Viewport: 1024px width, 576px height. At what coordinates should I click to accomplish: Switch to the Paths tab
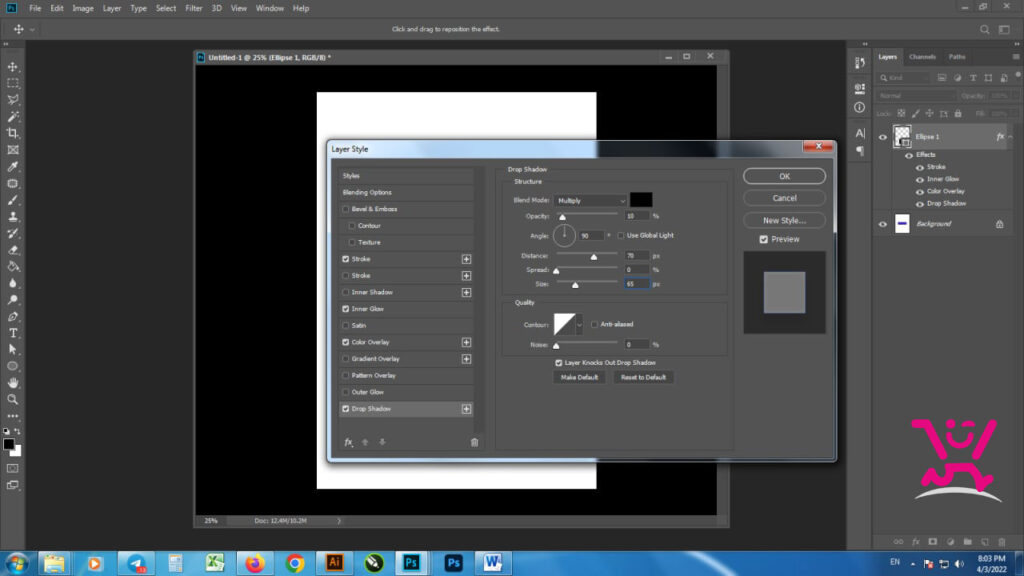(957, 57)
